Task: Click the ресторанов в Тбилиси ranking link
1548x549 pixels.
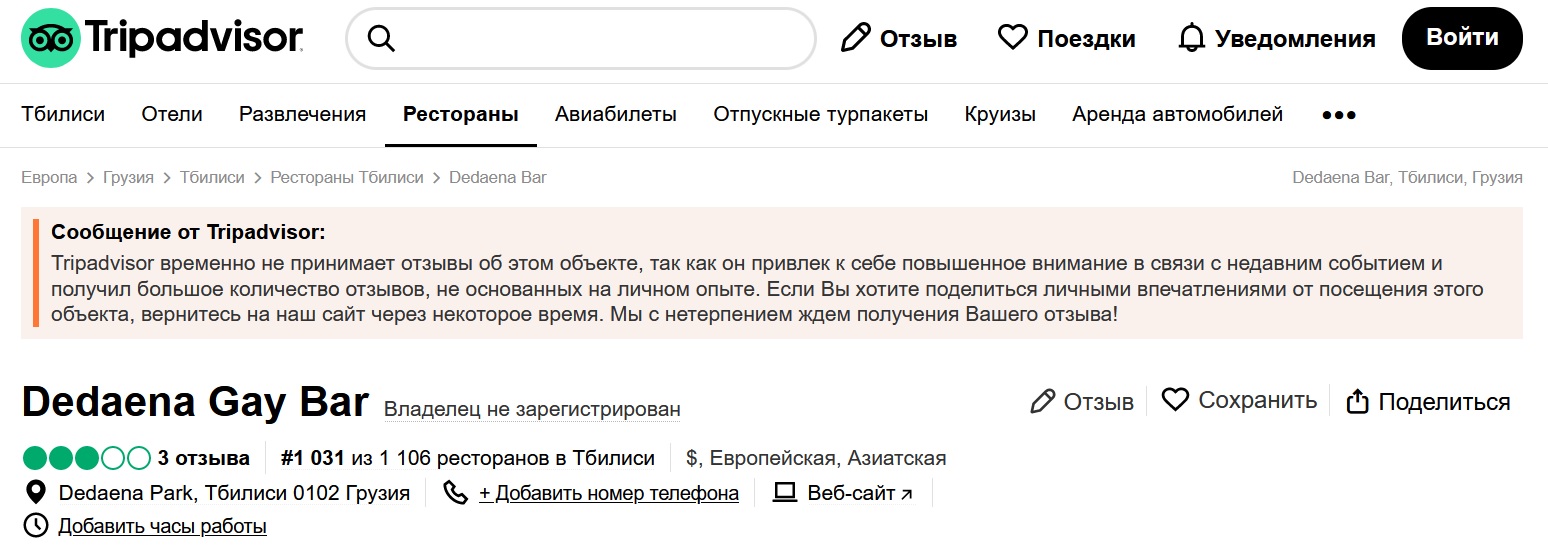Action: click(468, 459)
